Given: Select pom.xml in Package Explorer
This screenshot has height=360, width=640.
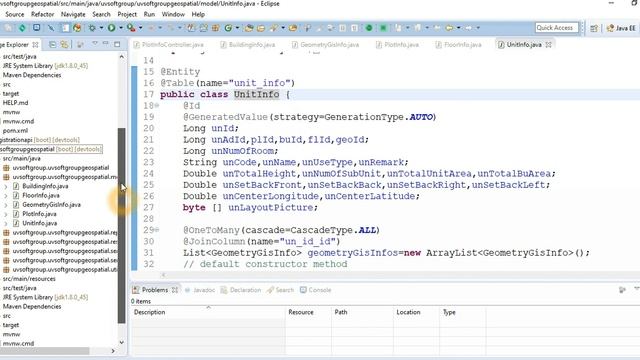Looking at the screenshot, I should tap(15, 131).
